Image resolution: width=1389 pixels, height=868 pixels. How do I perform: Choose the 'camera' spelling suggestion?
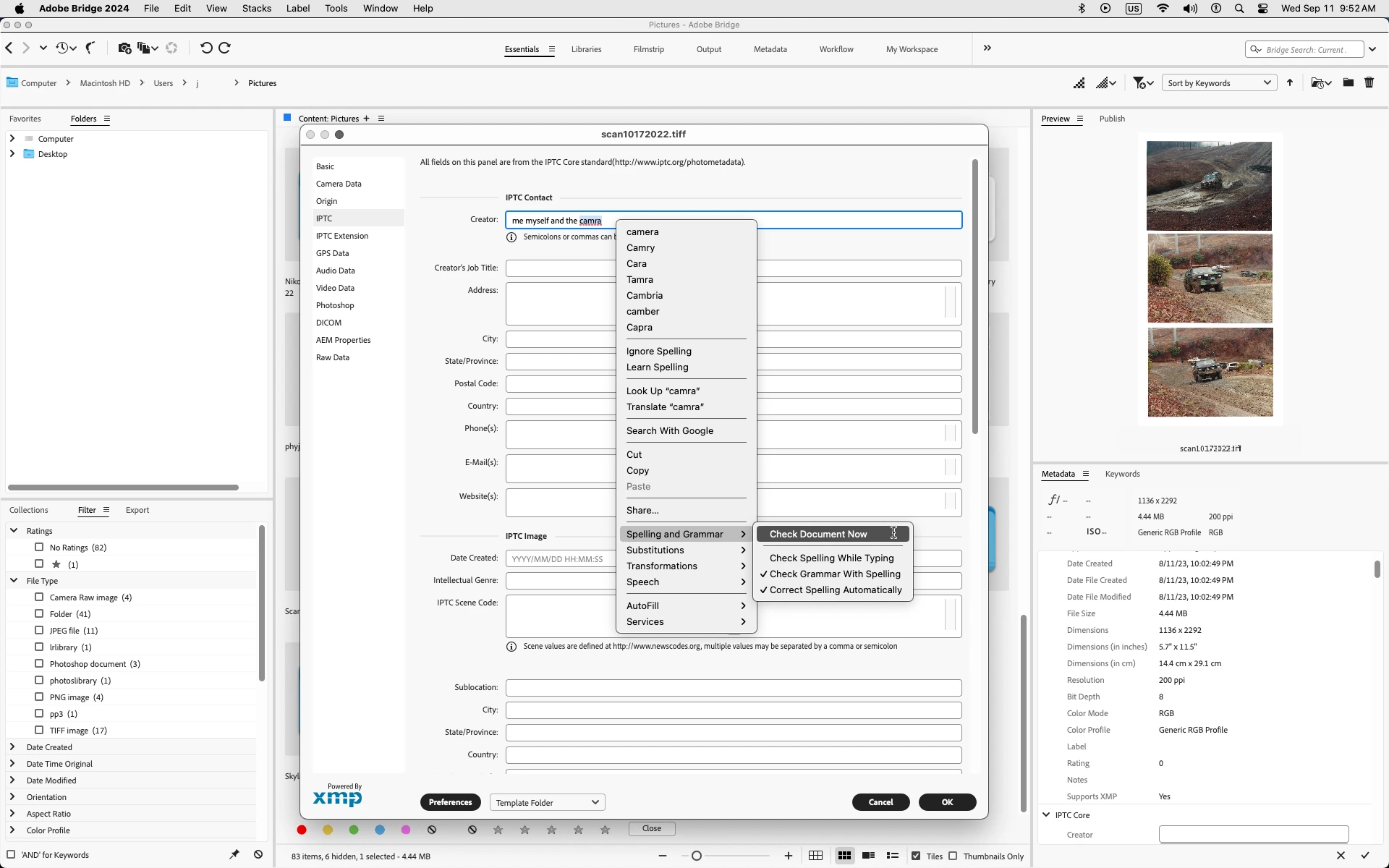tap(642, 232)
